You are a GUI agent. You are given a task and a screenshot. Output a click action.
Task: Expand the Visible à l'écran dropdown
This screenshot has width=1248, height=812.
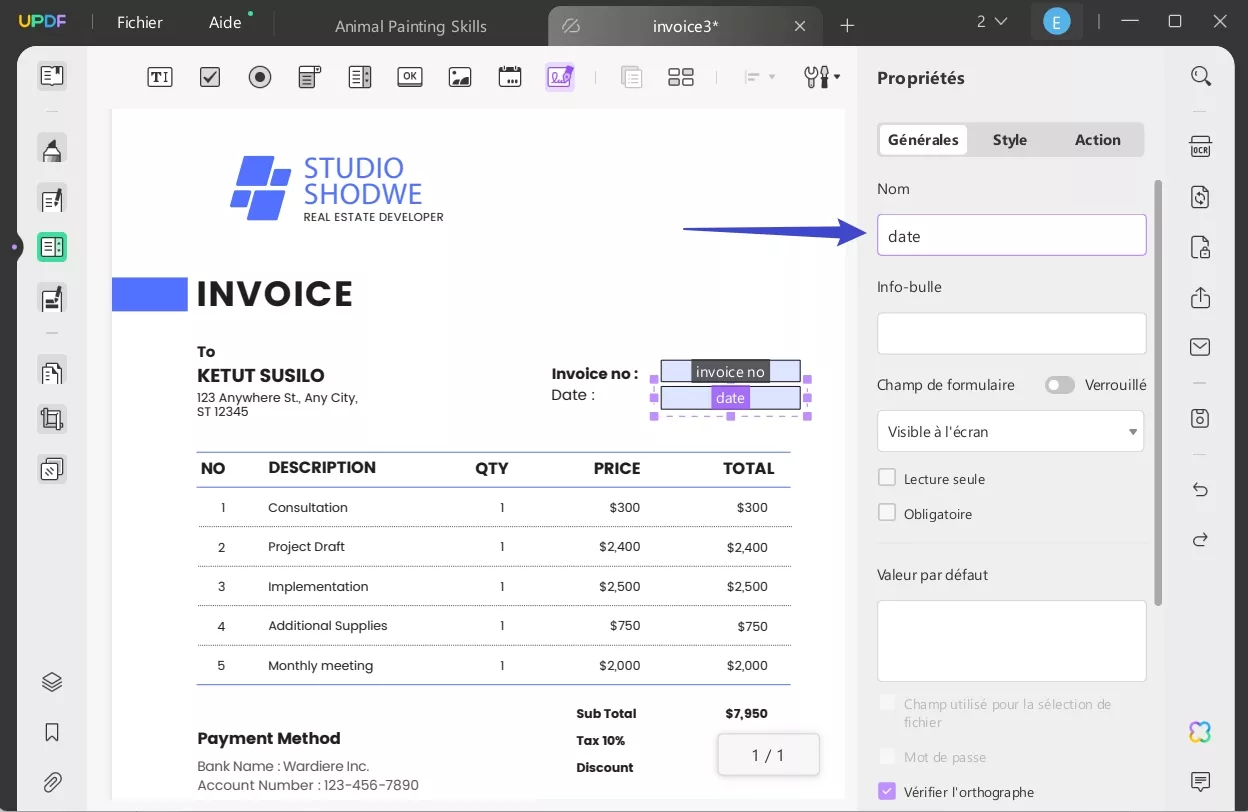click(1010, 432)
